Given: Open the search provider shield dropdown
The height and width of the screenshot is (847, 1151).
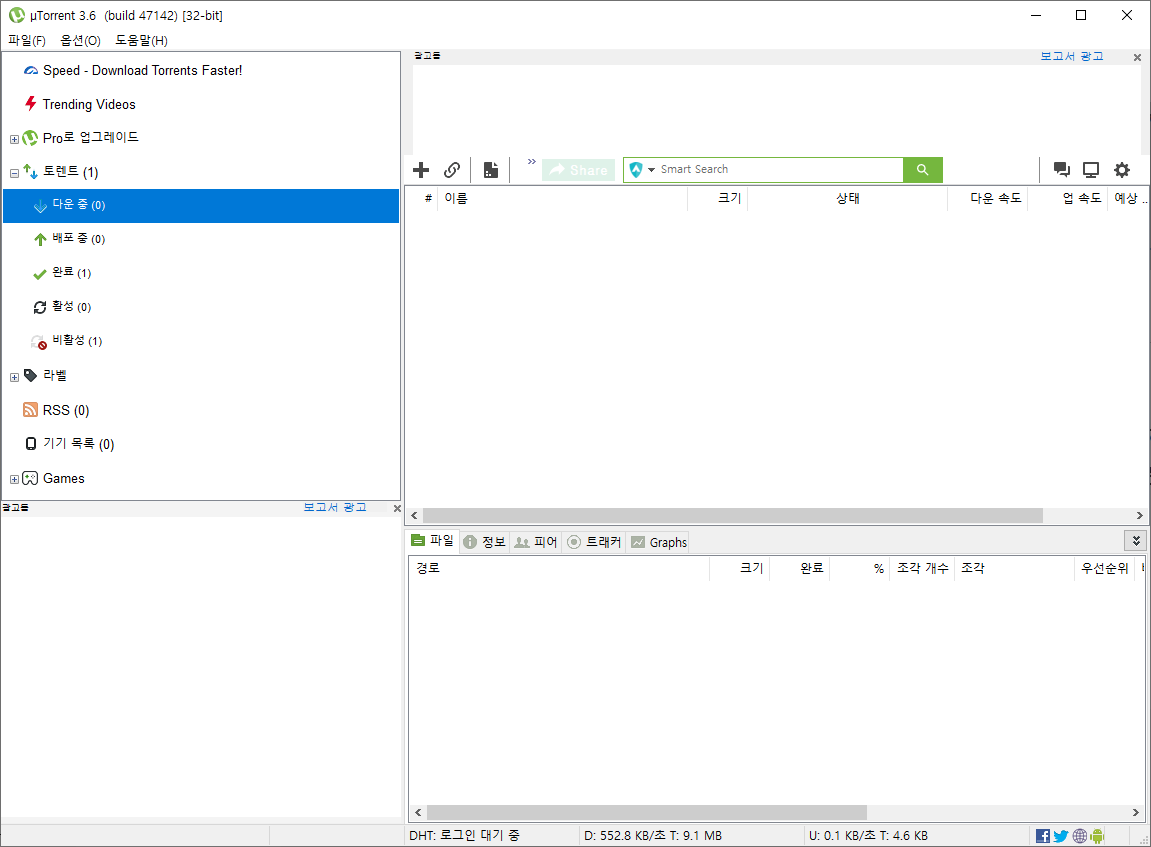Looking at the screenshot, I should [642, 170].
